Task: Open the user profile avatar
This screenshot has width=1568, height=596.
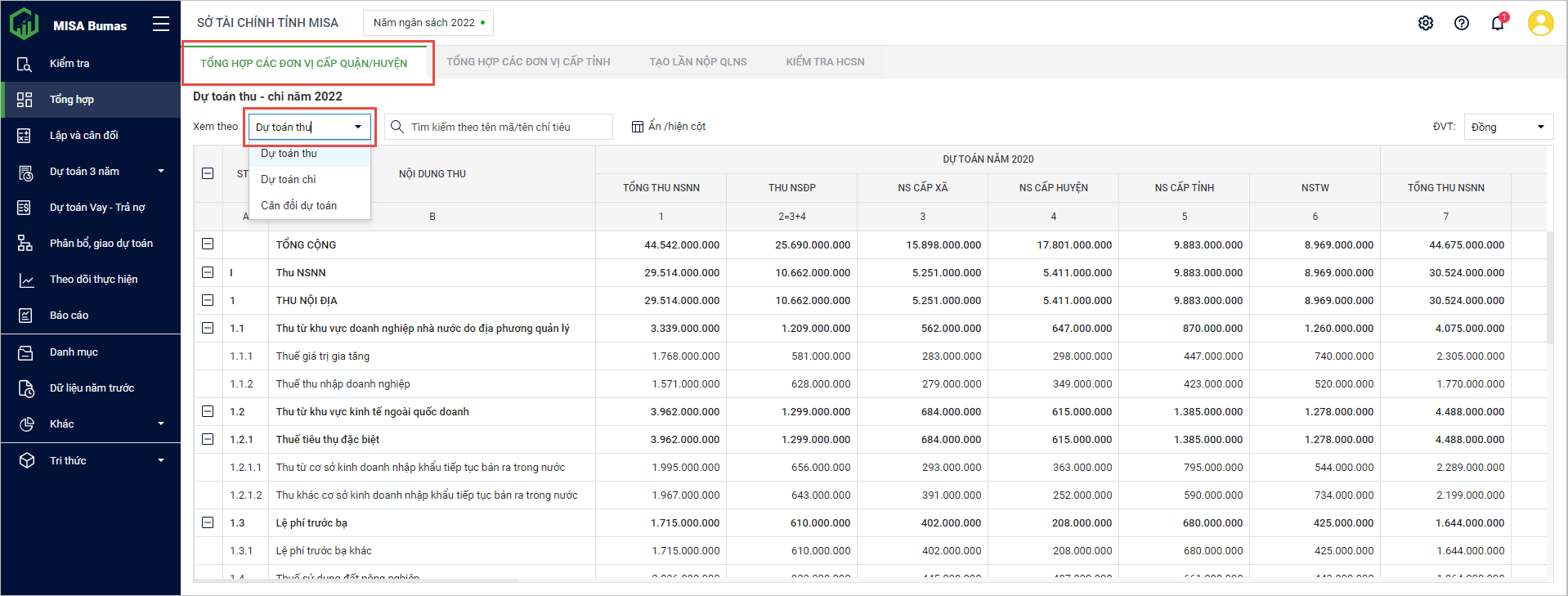Action: [x=1540, y=23]
